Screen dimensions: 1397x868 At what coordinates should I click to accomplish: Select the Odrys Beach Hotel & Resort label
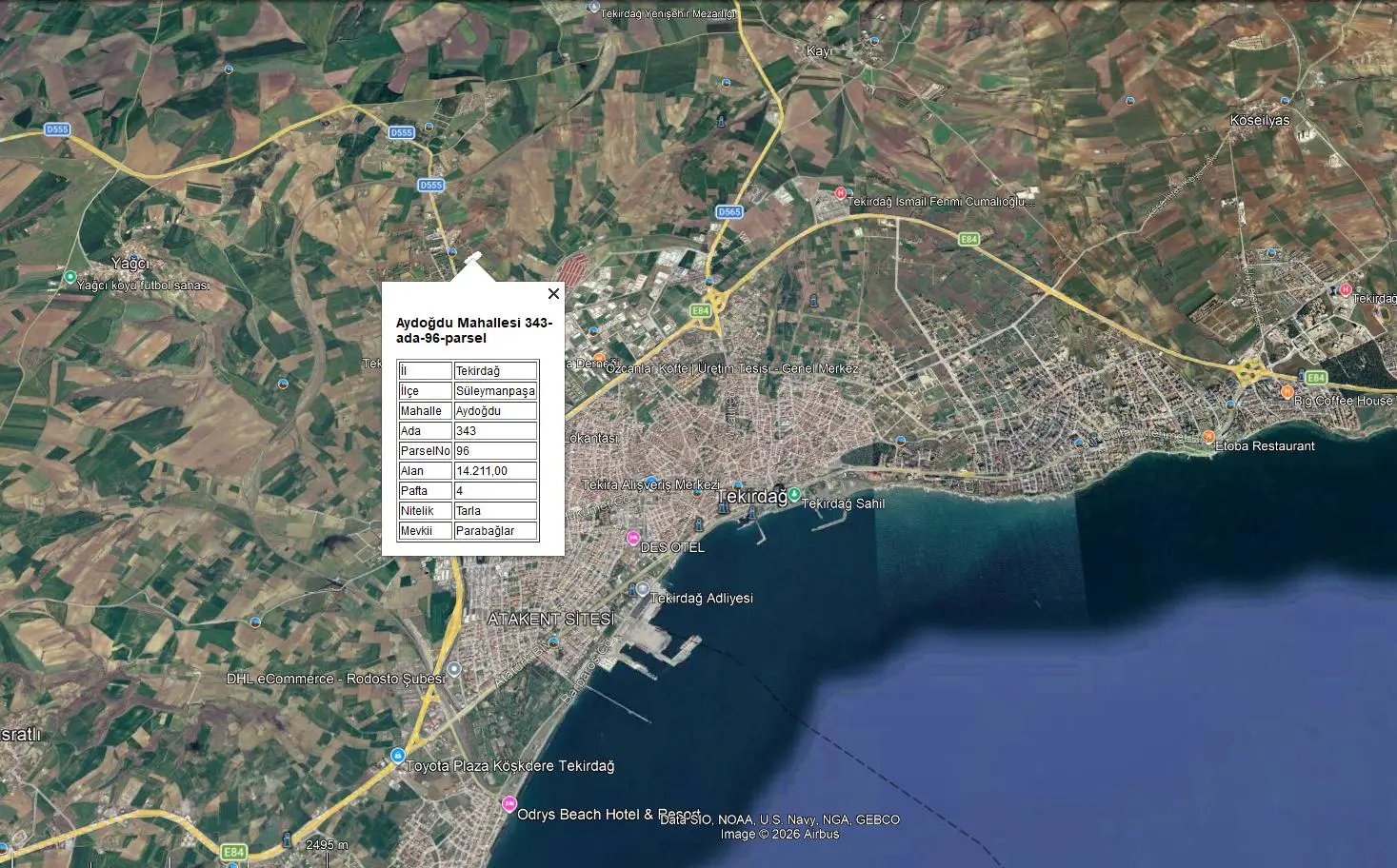[x=609, y=815]
